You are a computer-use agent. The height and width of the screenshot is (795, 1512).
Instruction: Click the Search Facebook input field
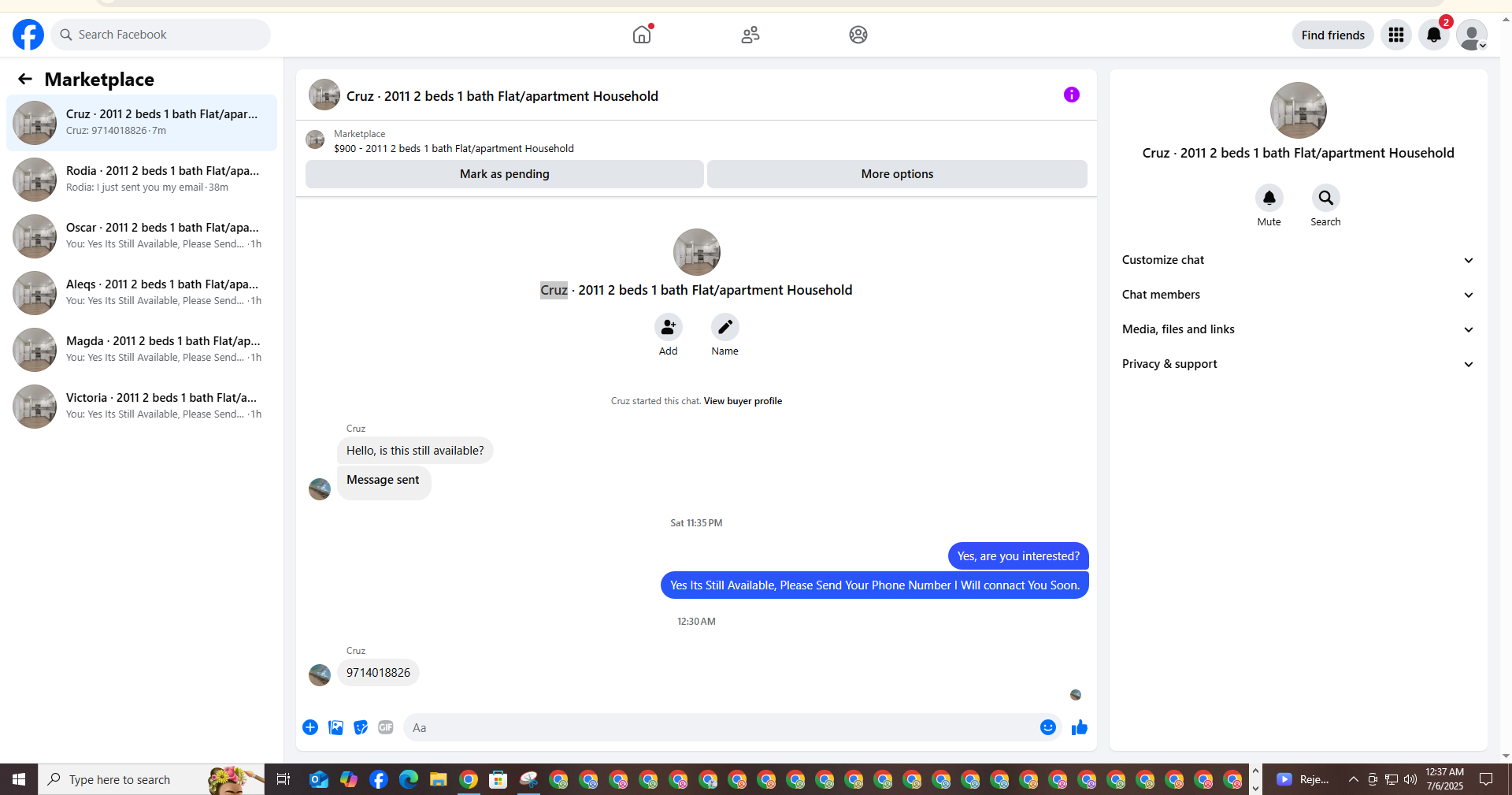point(161,35)
